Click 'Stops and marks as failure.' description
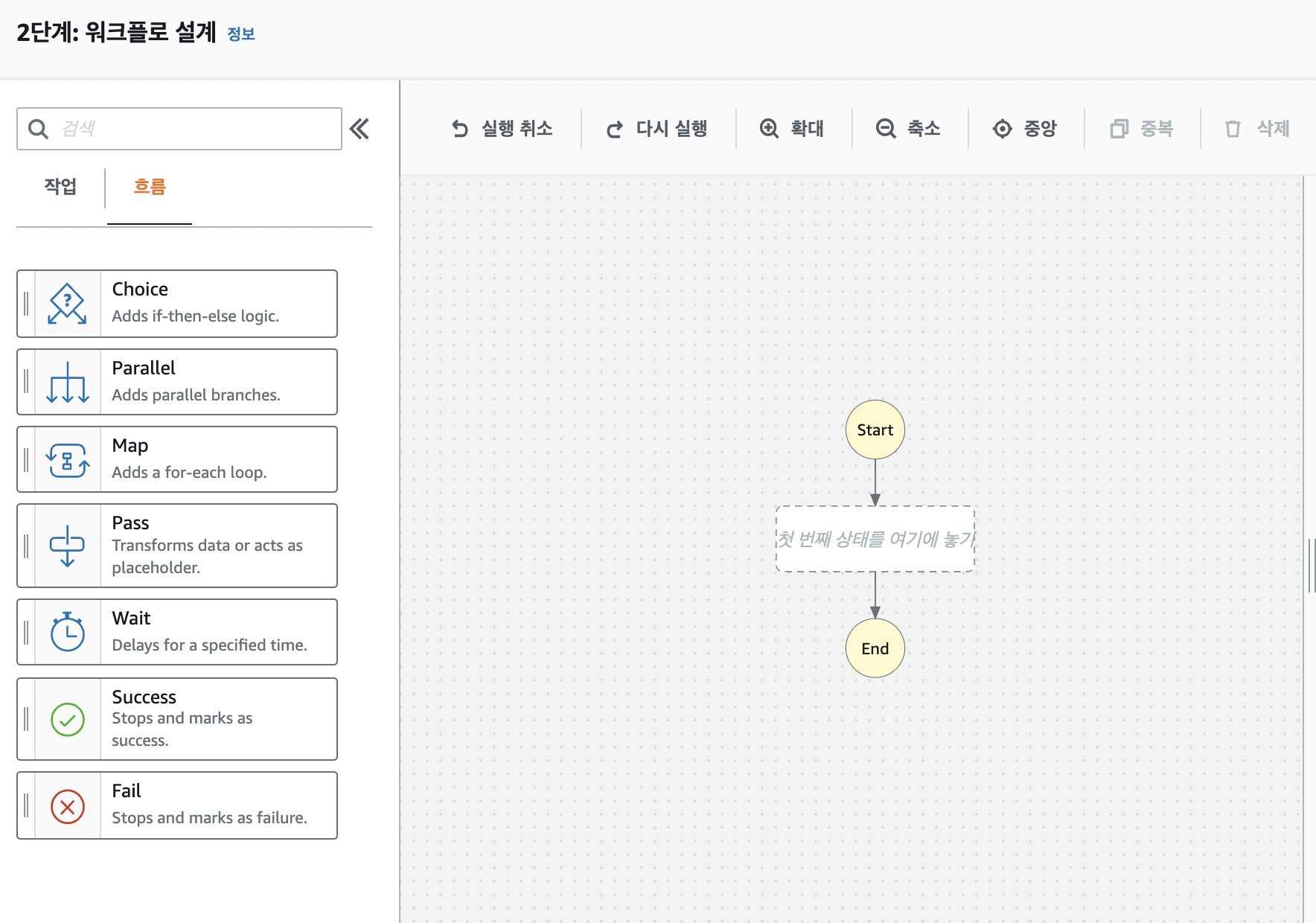 pos(209,818)
